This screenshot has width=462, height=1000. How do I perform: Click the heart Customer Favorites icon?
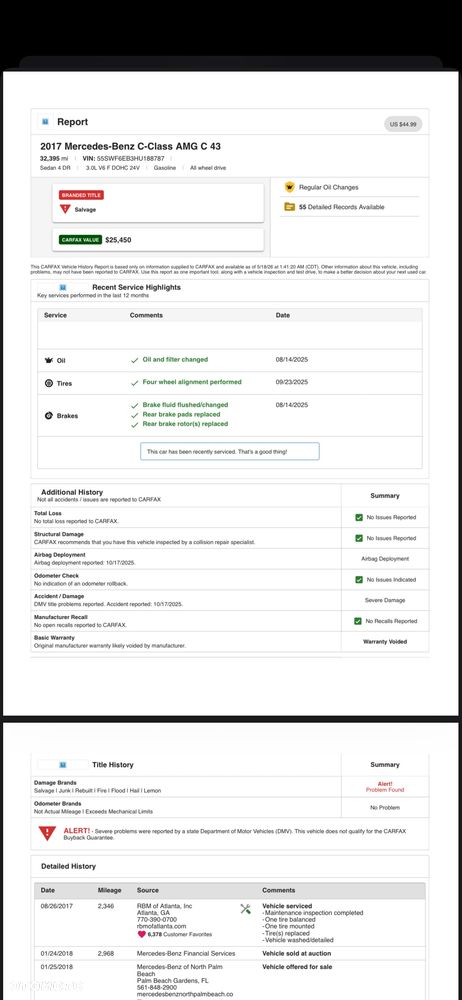pyautogui.click(x=141, y=934)
